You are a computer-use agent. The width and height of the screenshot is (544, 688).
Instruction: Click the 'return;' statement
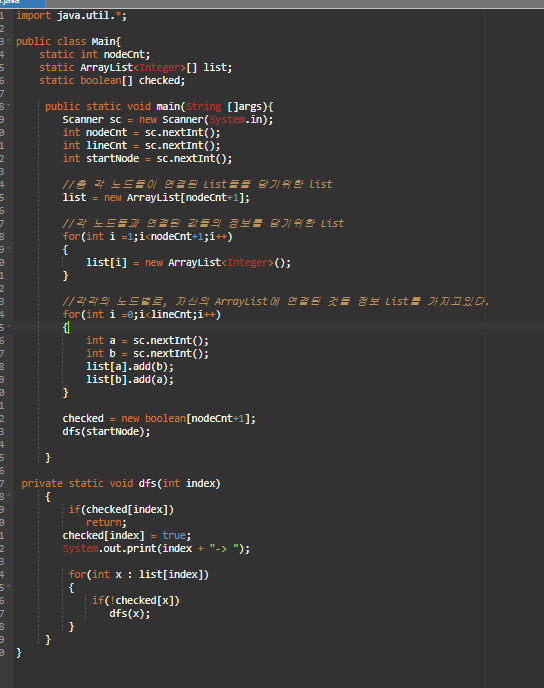(106, 523)
